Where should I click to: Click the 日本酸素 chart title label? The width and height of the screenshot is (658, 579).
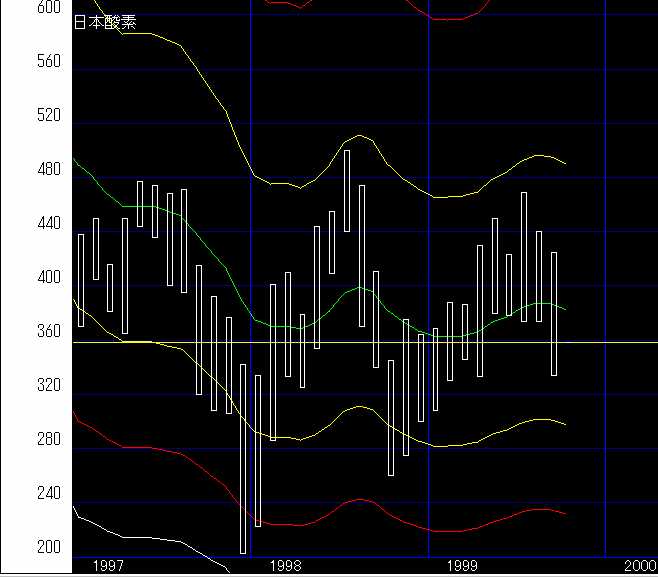(x=105, y=24)
